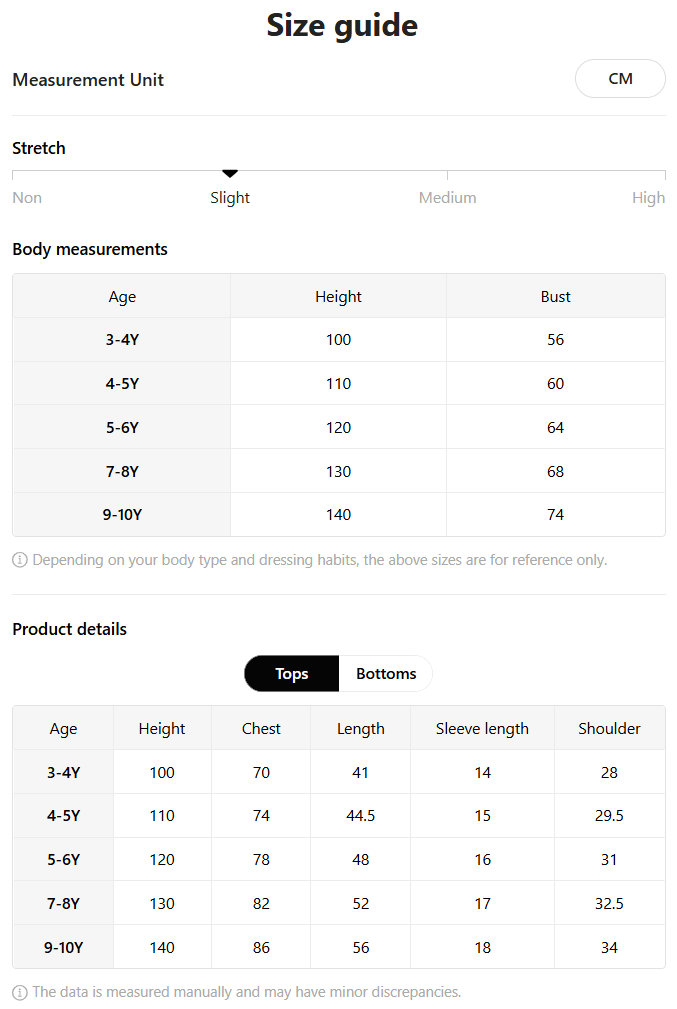The width and height of the screenshot is (677, 1009).
Task: Click the 32.5 shoulder value cell
Action: click(x=609, y=903)
